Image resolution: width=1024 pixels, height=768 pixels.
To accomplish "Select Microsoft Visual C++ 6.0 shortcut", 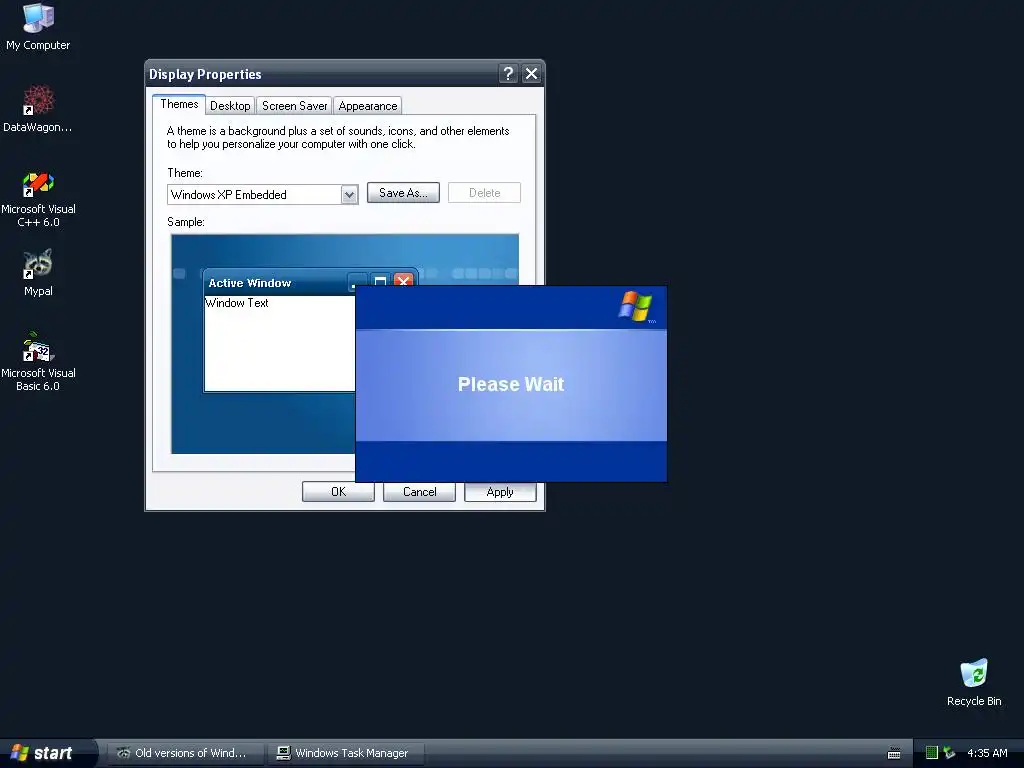I will [x=38, y=199].
